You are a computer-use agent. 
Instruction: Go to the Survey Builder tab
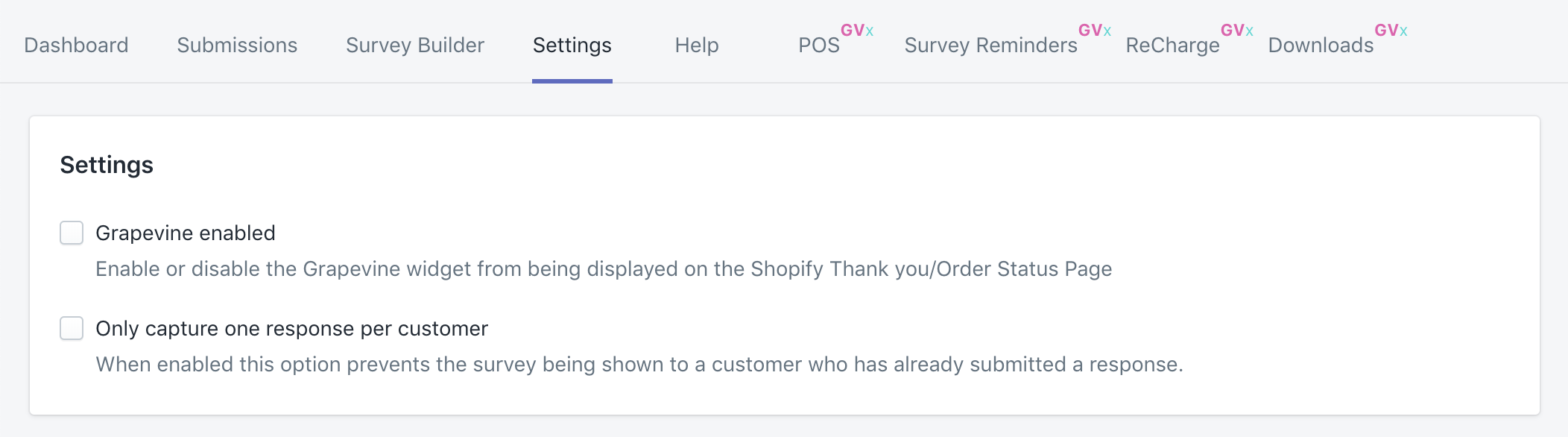415,45
